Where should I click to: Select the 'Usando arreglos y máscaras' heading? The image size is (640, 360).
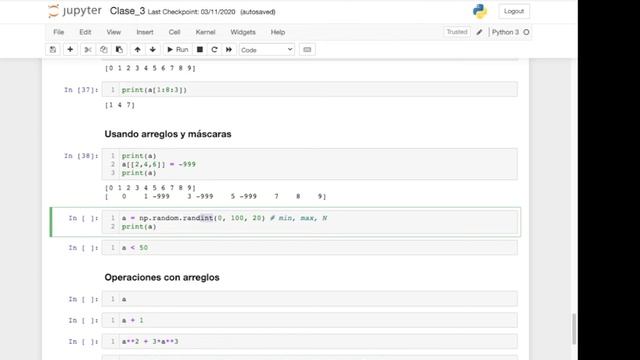point(168,134)
